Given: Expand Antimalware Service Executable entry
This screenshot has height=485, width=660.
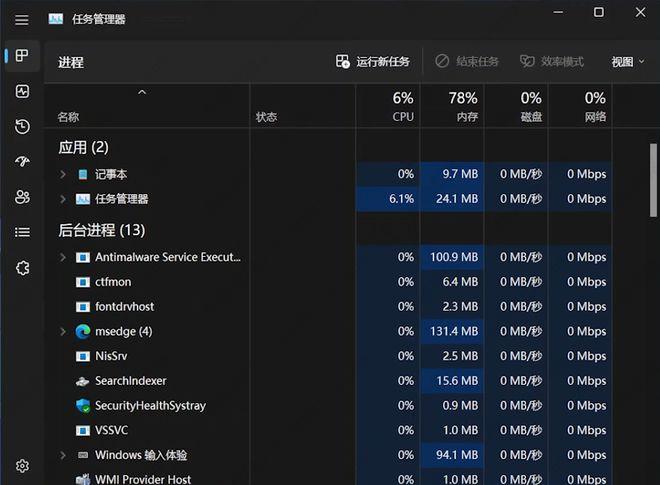Looking at the screenshot, I should coord(63,257).
